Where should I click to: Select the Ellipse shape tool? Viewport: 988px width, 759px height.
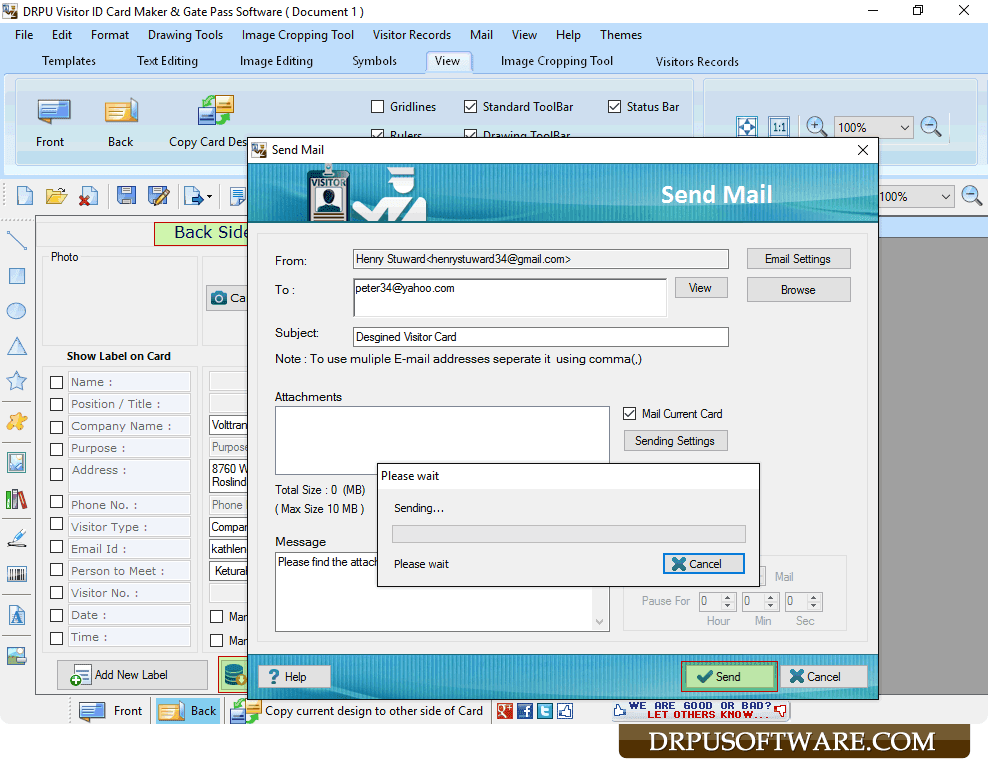click(15, 310)
